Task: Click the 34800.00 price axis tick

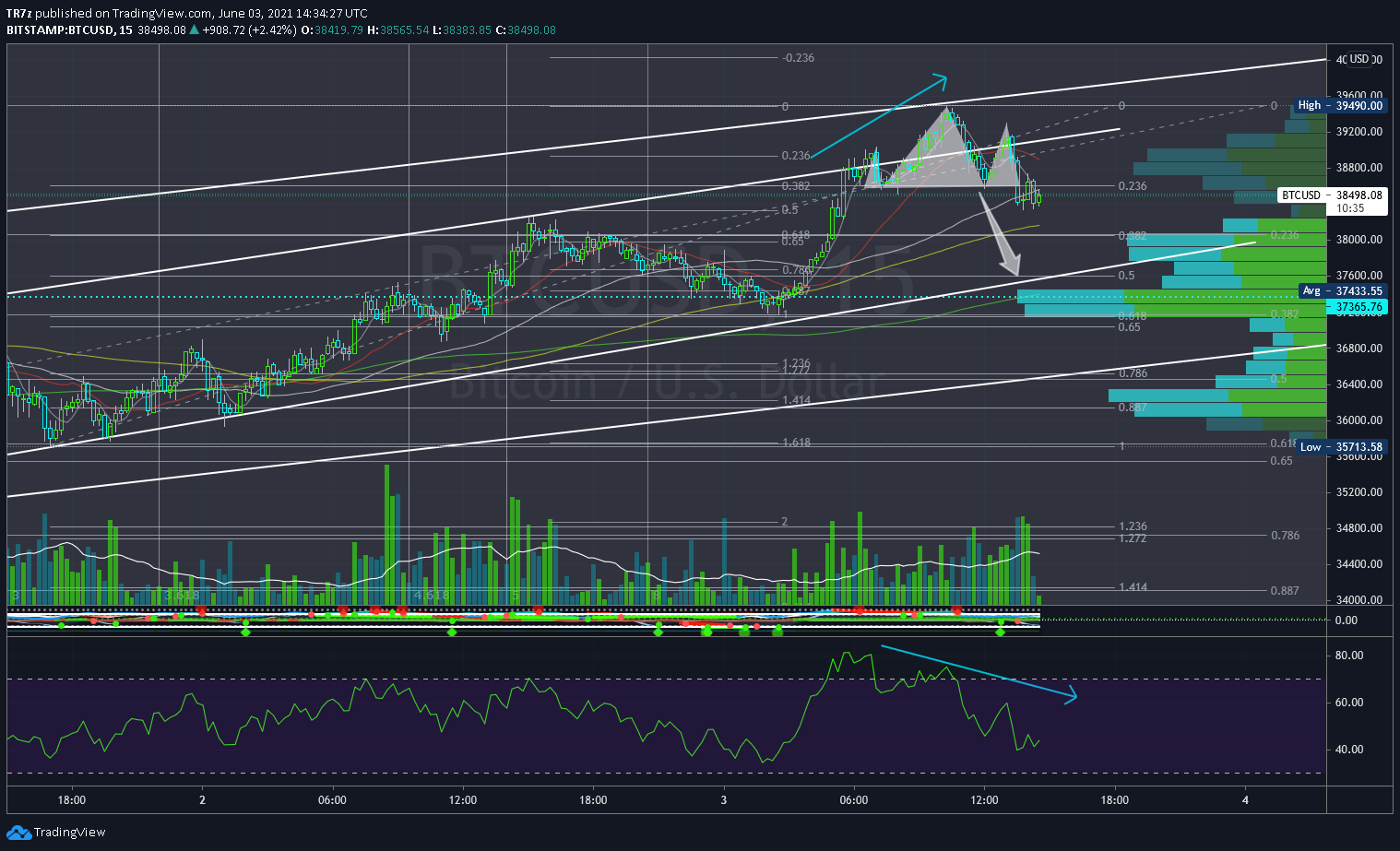Action: tap(1359, 528)
